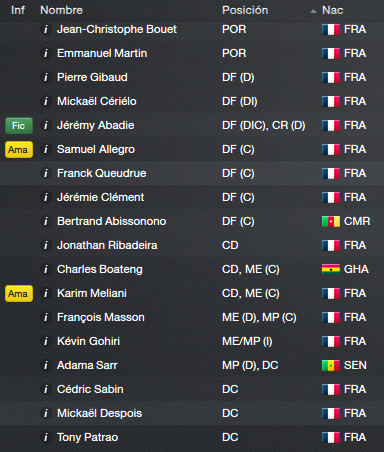Image resolution: width=384 pixels, height=452 pixels.
Task: Open info icon for Franck Queudrue
Action: tap(46, 173)
